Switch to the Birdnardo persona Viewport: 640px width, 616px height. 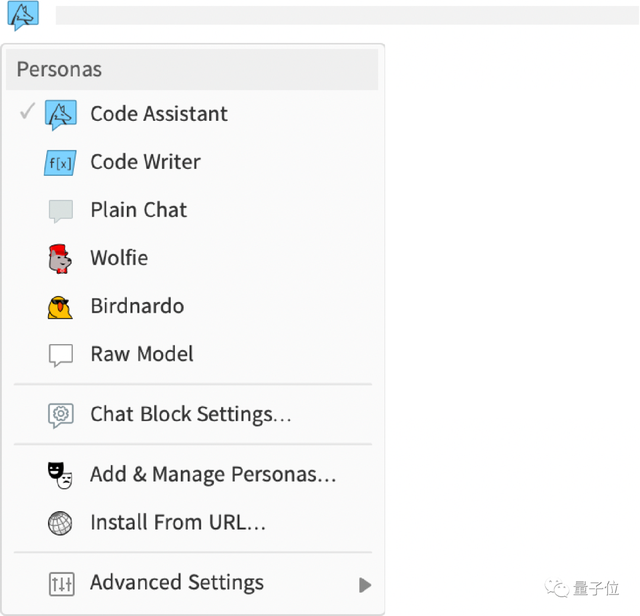tap(137, 306)
